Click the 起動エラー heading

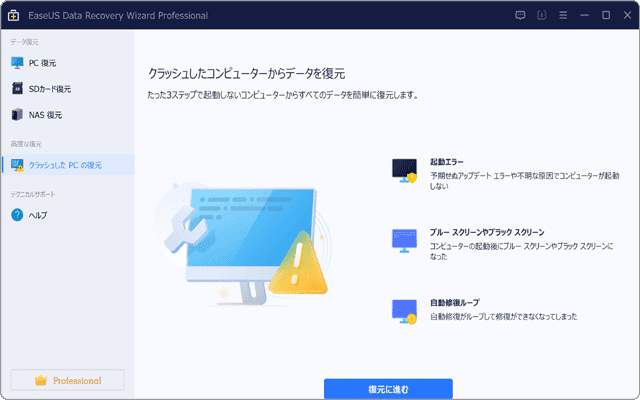tap(447, 162)
